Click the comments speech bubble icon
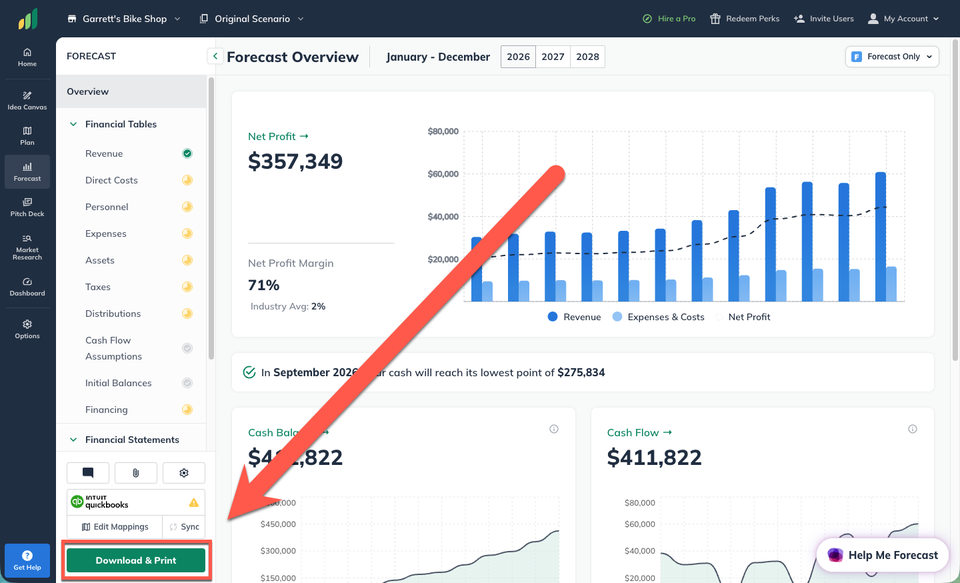The image size is (960, 583). point(88,473)
